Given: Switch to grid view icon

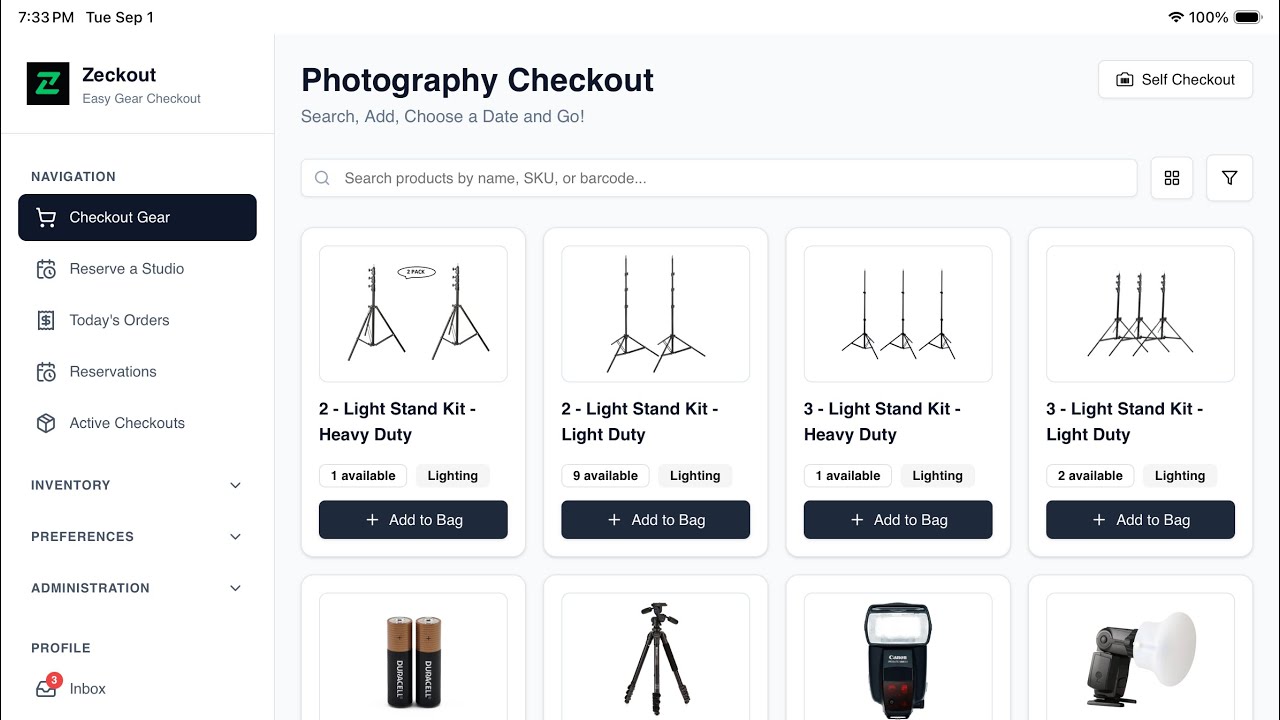Looking at the screenshot, I should coord(1172,178).
